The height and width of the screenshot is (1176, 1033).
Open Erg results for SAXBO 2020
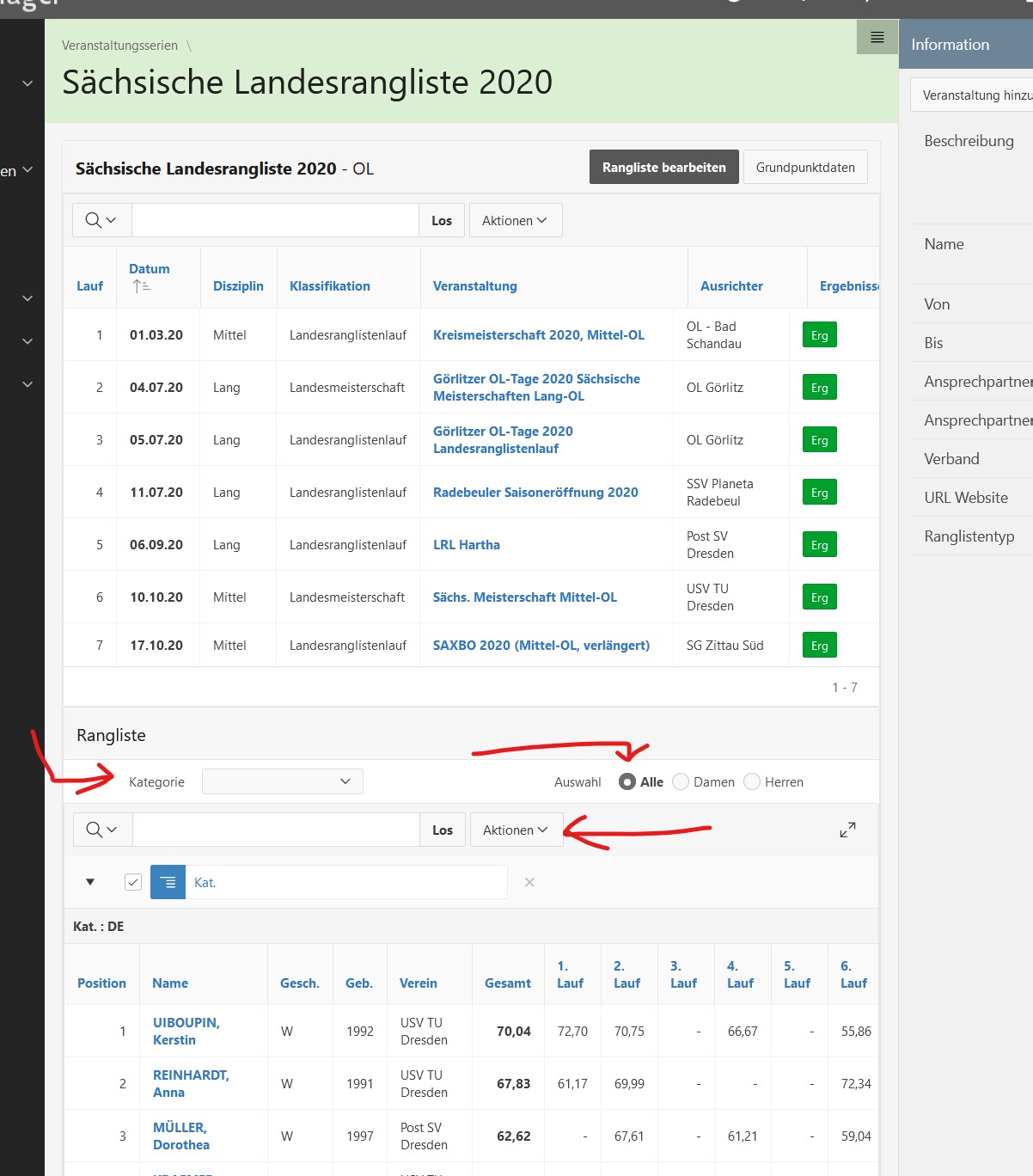click(x=819, y=646)
